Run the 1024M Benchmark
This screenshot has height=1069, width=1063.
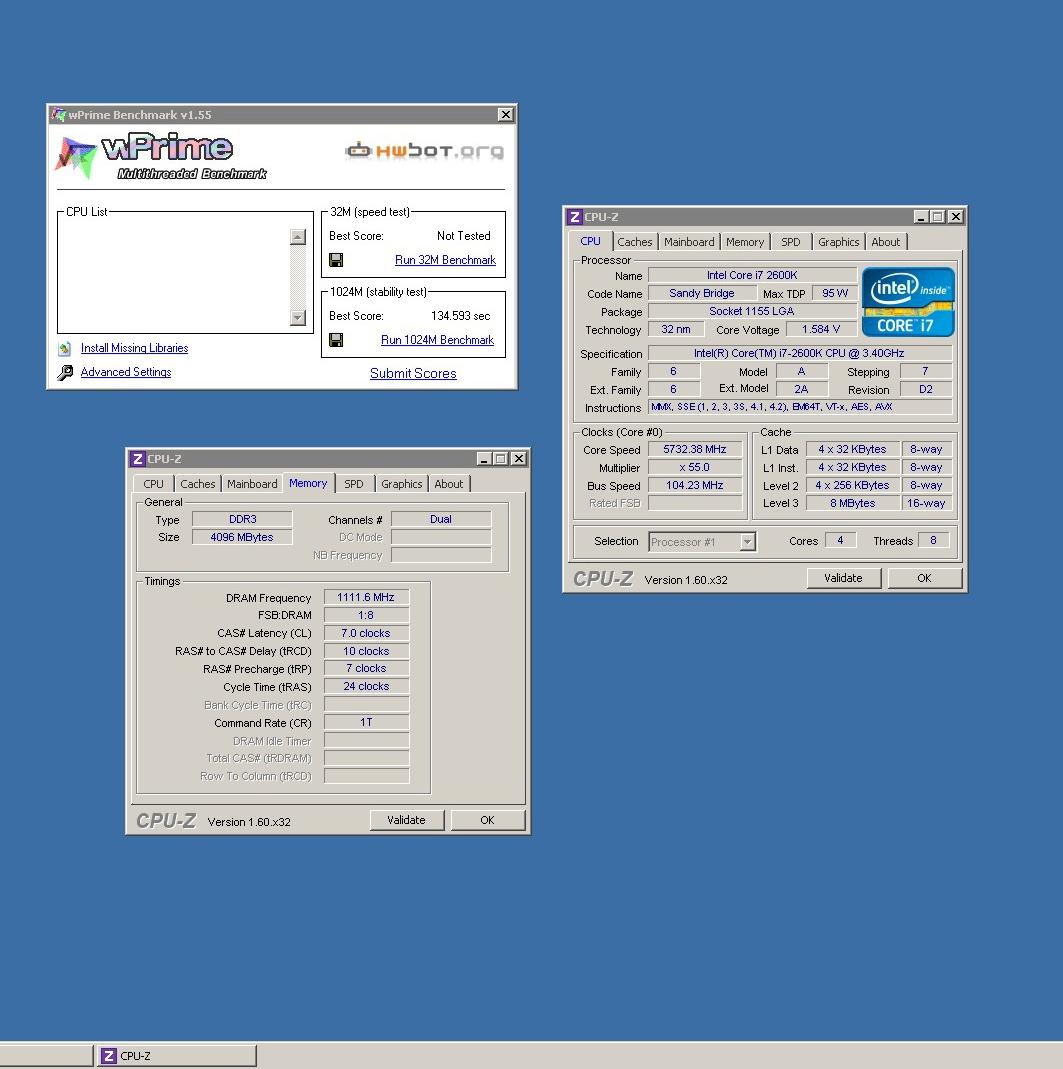(x=437, y=340)
